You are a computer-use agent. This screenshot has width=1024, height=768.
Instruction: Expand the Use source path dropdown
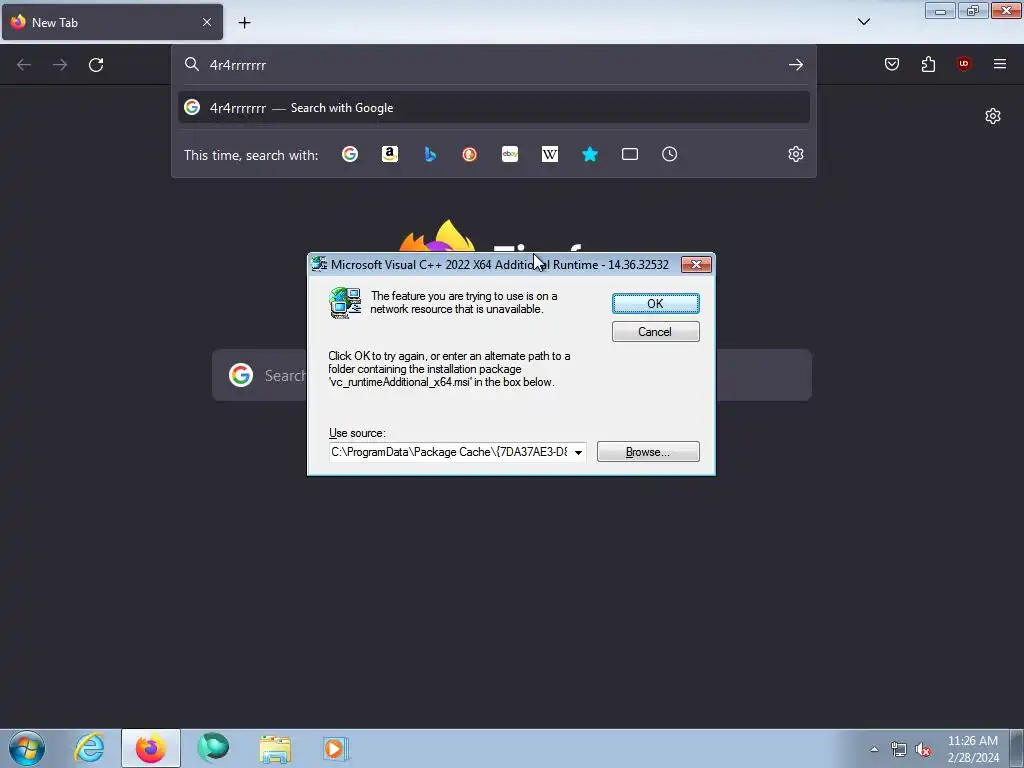[578, 452]
